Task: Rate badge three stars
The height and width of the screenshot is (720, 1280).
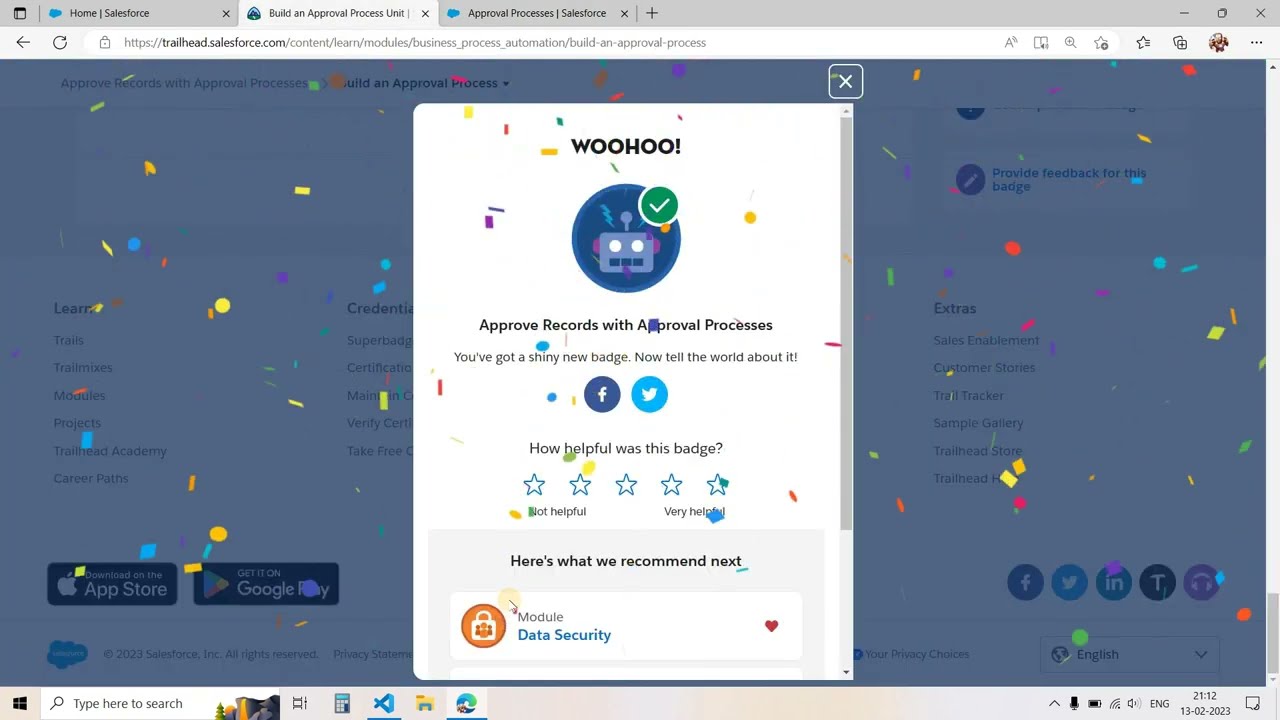Action: point(626,485)
